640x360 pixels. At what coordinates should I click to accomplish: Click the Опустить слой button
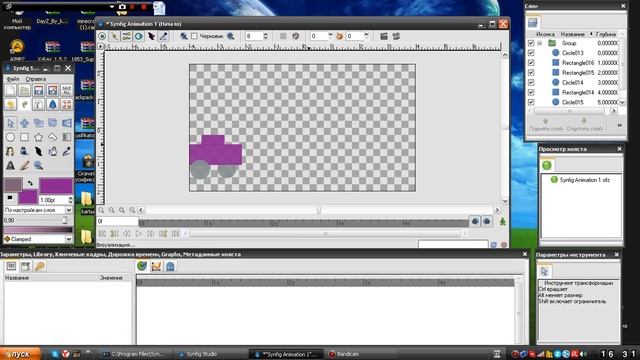pyautogui.click(x=584, y=125)
